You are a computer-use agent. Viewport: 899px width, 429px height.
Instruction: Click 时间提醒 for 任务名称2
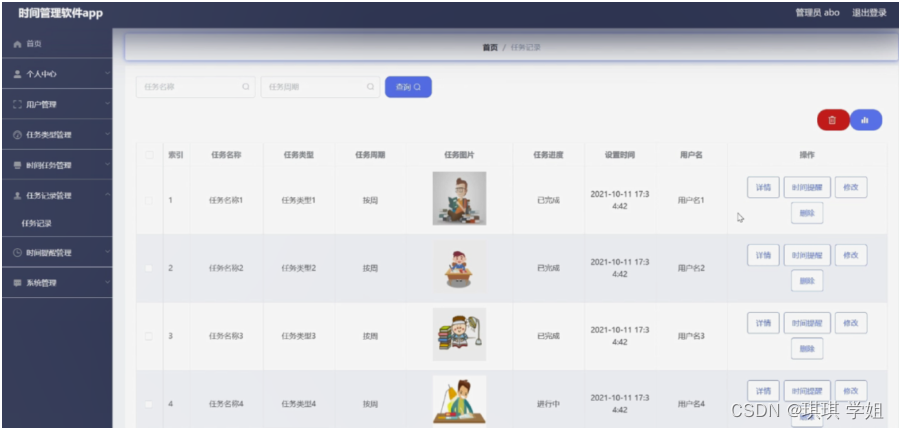(807, 255)
